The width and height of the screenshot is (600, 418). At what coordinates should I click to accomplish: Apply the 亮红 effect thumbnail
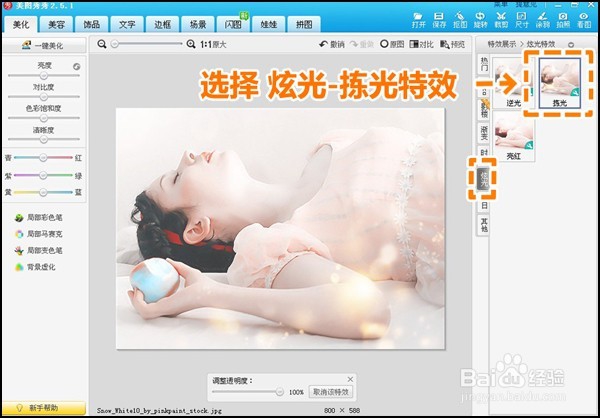514,135
